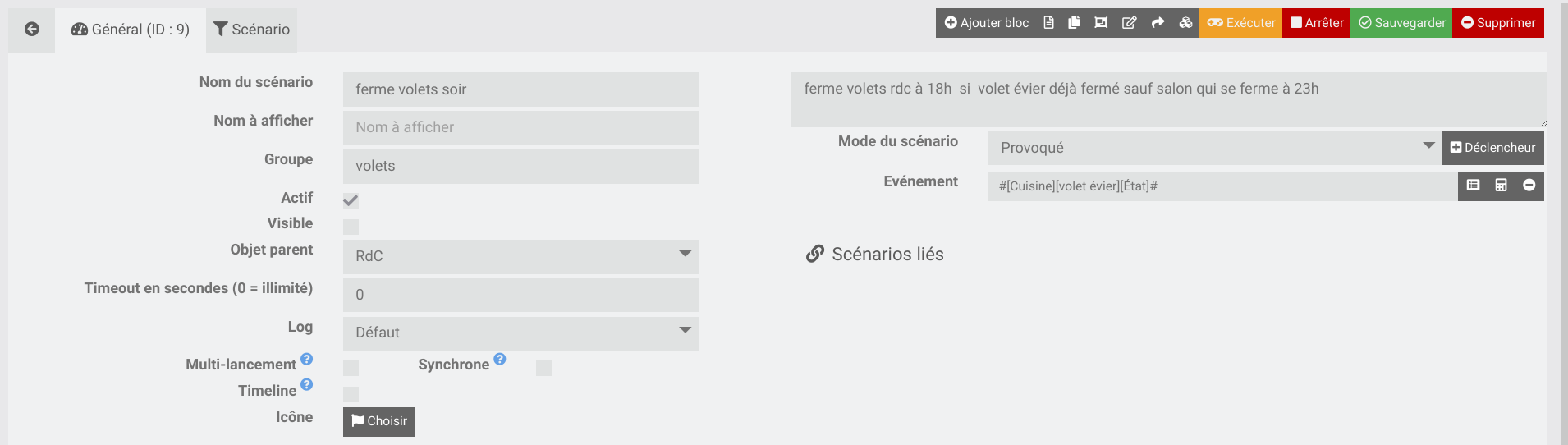1568x445 pixels.
Task: Switch to the Scénario tab
Action: click(x=252, y=30)
